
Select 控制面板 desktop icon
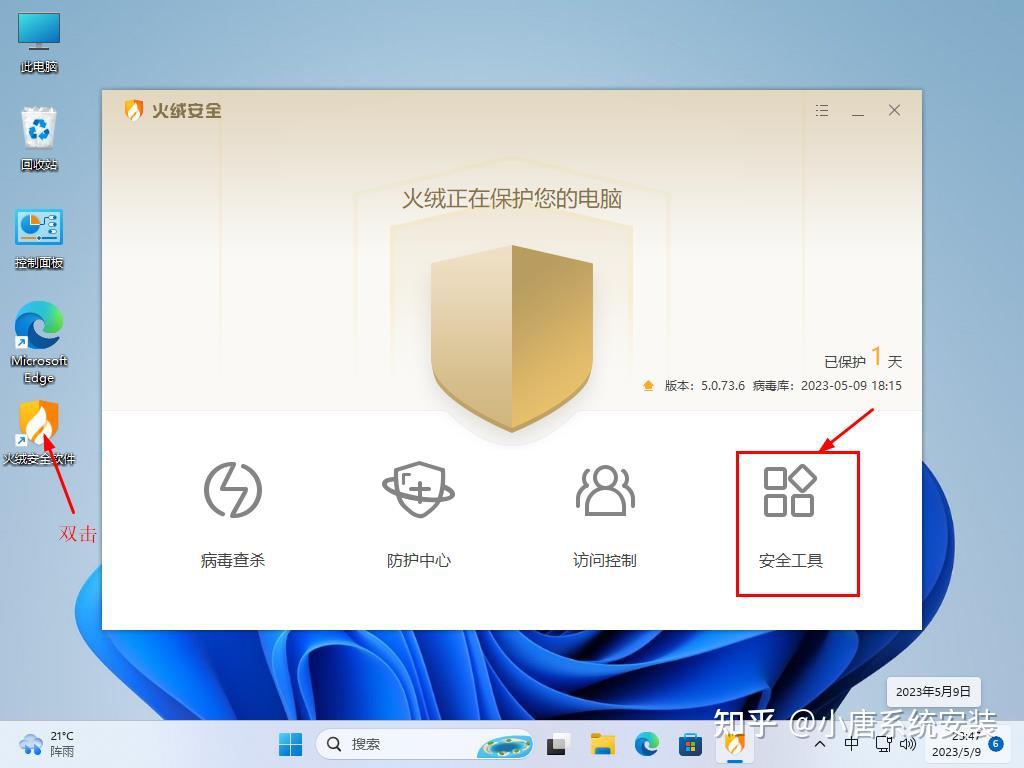[39, 239]
